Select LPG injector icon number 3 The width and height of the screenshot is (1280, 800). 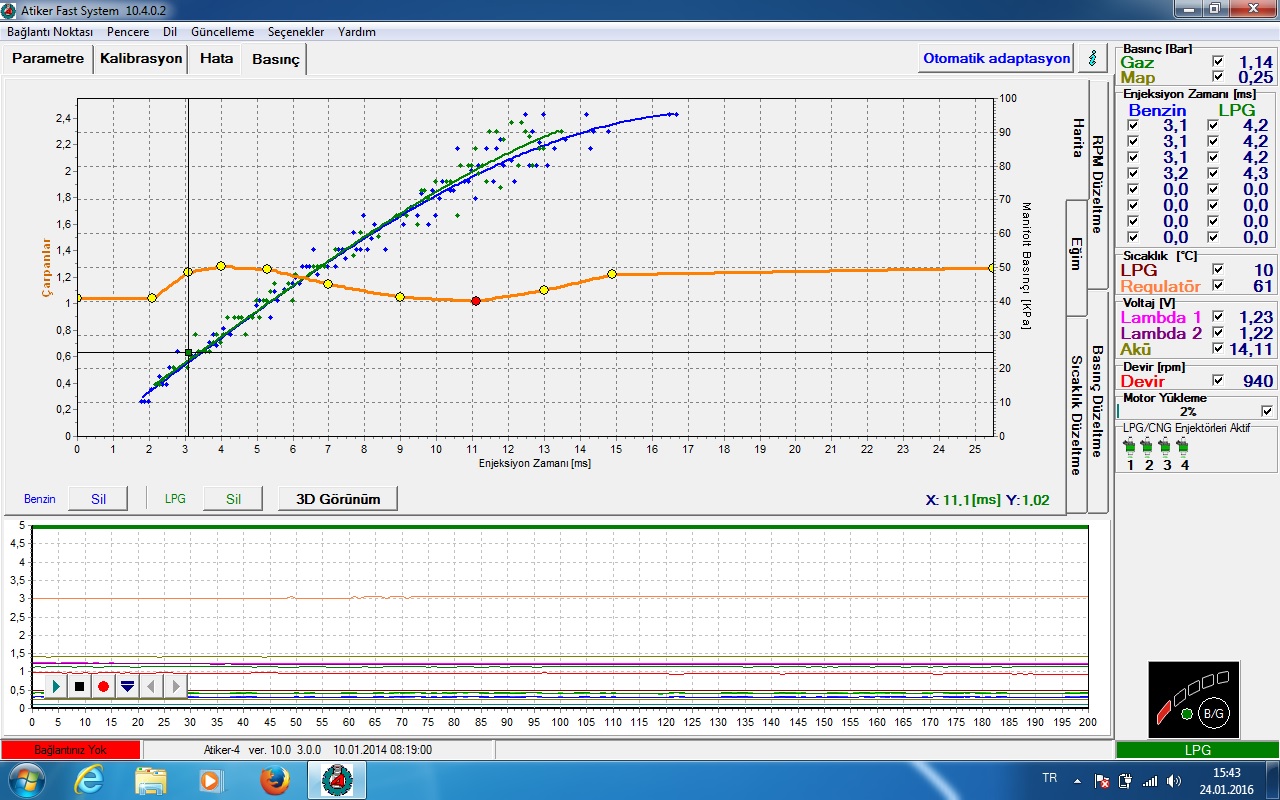tap(1166, 447)
